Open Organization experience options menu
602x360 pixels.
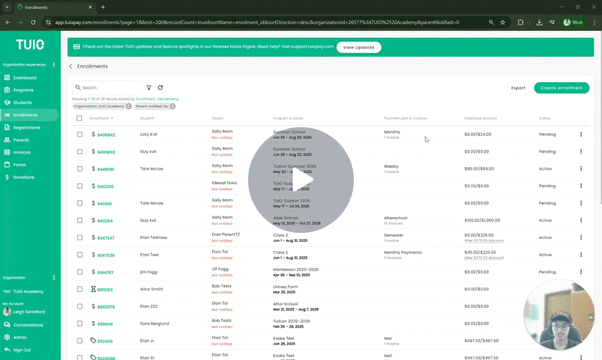coord(54,64)
